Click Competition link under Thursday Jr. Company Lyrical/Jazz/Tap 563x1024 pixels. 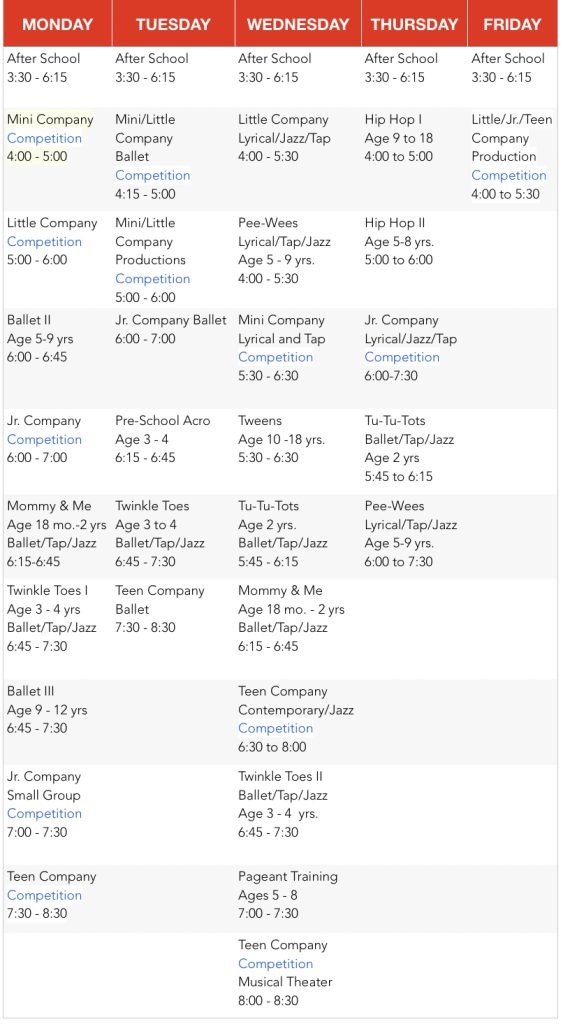402,357
